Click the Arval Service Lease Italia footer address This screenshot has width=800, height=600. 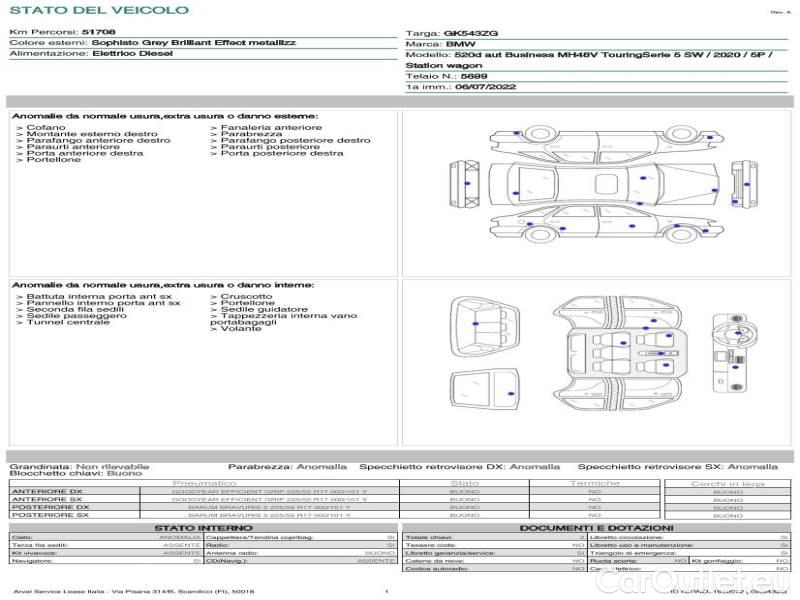(129, 592)
